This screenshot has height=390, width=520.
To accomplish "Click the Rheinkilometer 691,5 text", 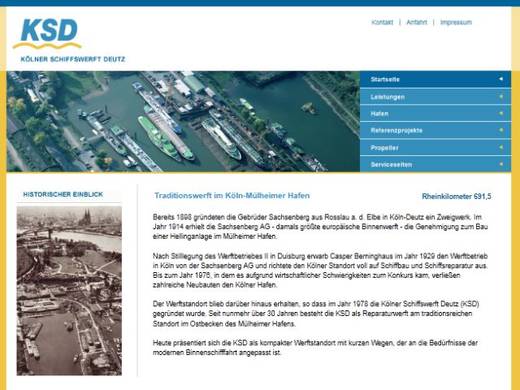I will (456, 196).
